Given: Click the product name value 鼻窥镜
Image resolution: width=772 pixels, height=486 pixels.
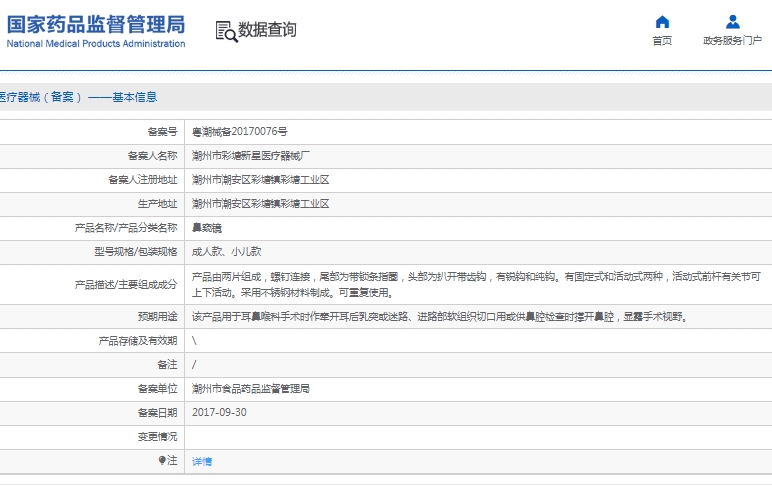Looking at the screenshot, I should (207, 228).
